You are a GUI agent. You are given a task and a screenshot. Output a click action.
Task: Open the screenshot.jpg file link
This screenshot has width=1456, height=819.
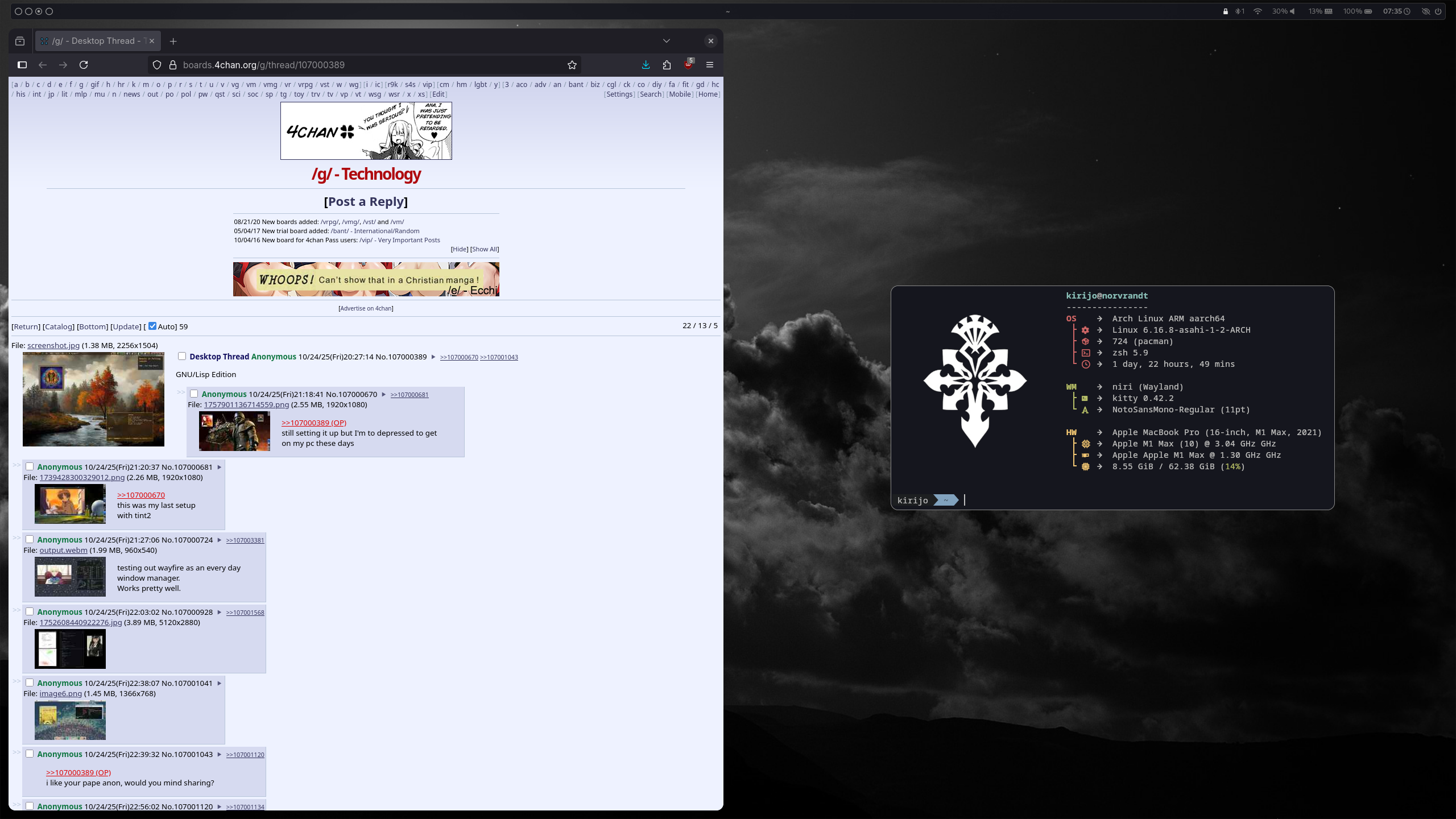coord(53,345)
